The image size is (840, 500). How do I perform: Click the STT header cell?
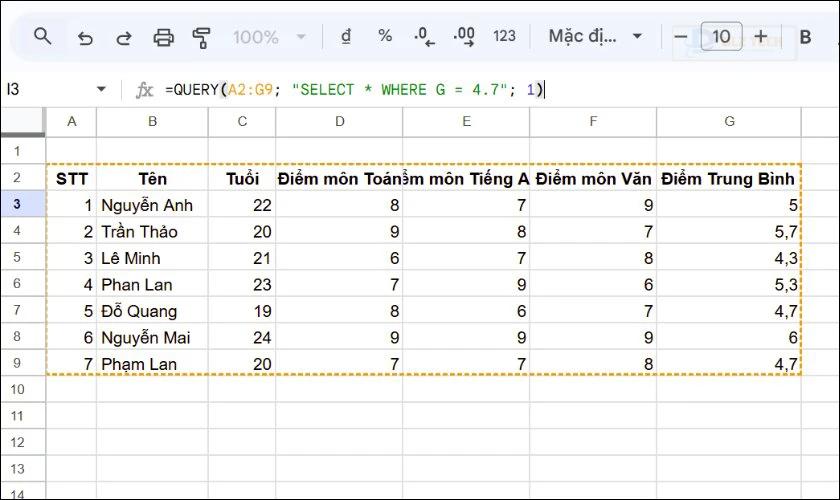71,178
